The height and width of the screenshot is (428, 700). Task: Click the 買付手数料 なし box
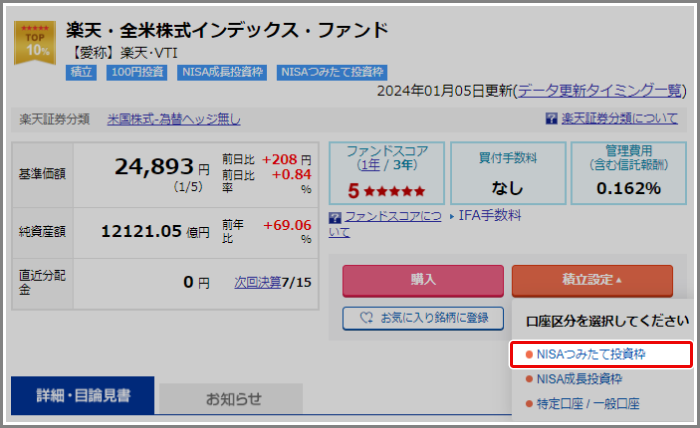[x=508, y=173]
